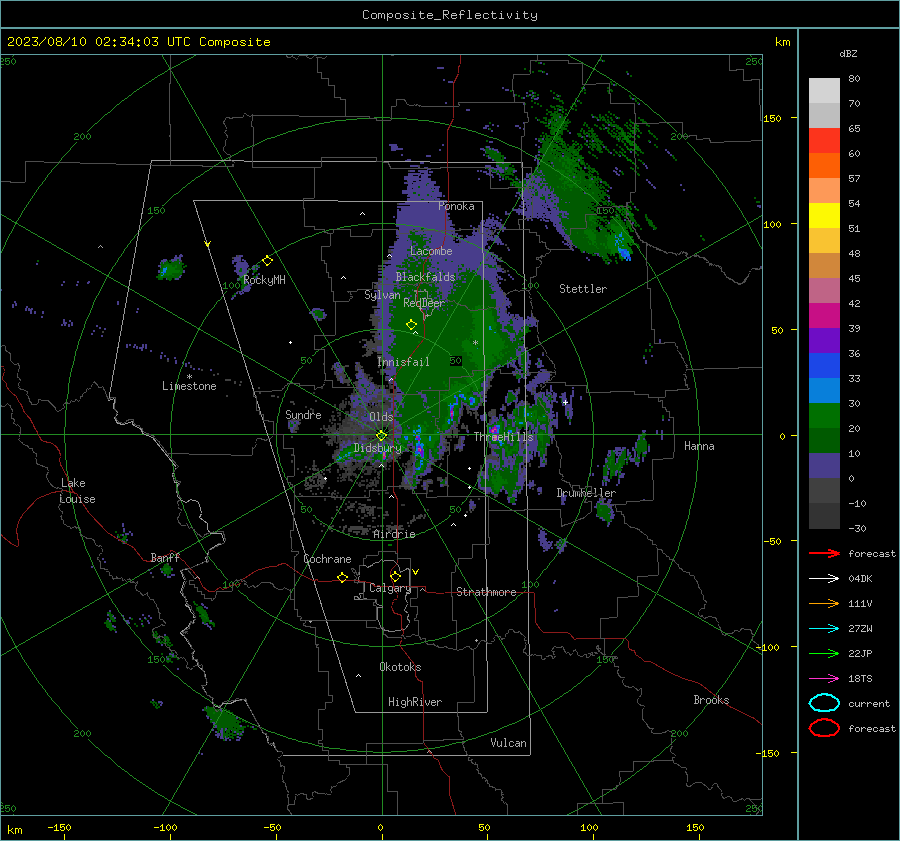The height and width of the screenshot is (841, 900).
Task: Click the Brooks town label
Action: coord(711,700)
